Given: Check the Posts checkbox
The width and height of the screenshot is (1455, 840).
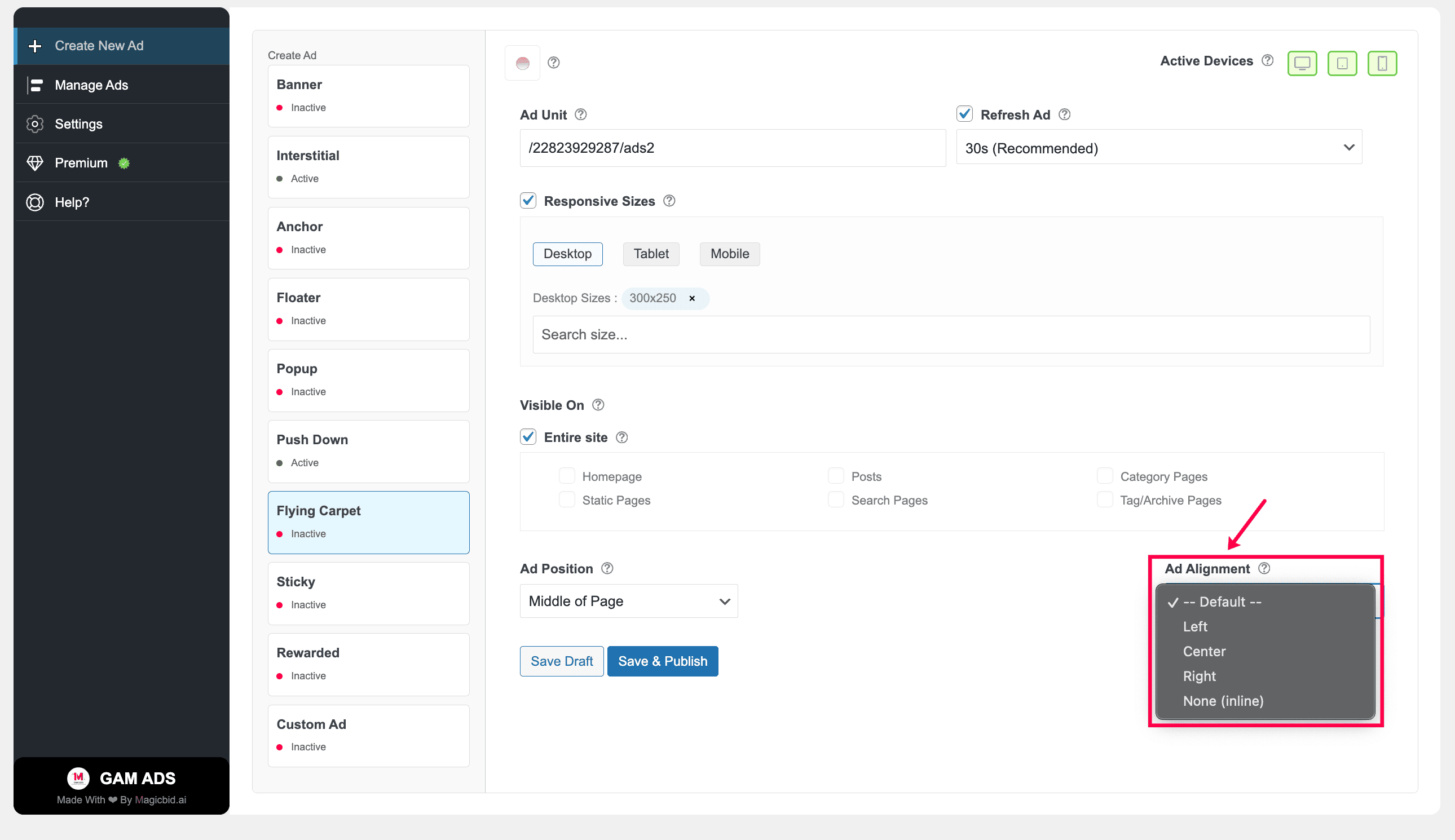Looking at the screenshot, I should (x=836, y=476).
